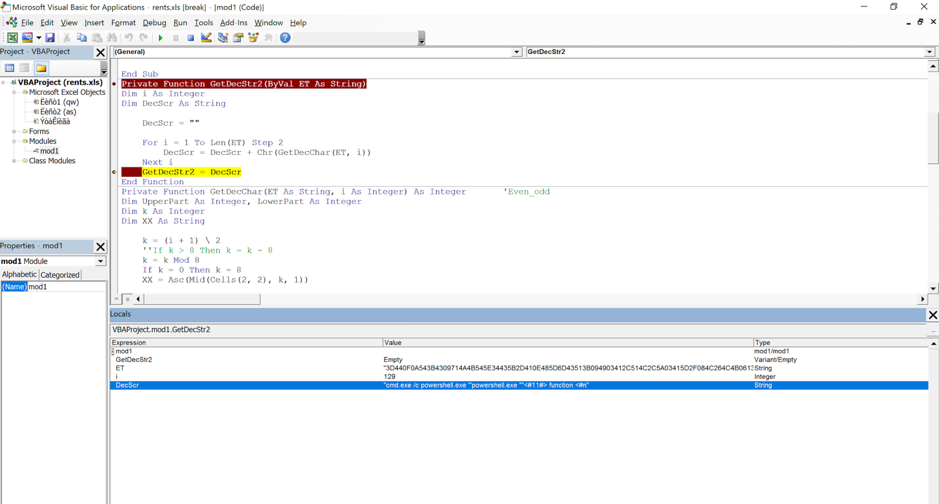Viewport: 939px width, 504px height.
Task: Collapse the Modules folder in project tree
Action: click(x=14, y=141)
